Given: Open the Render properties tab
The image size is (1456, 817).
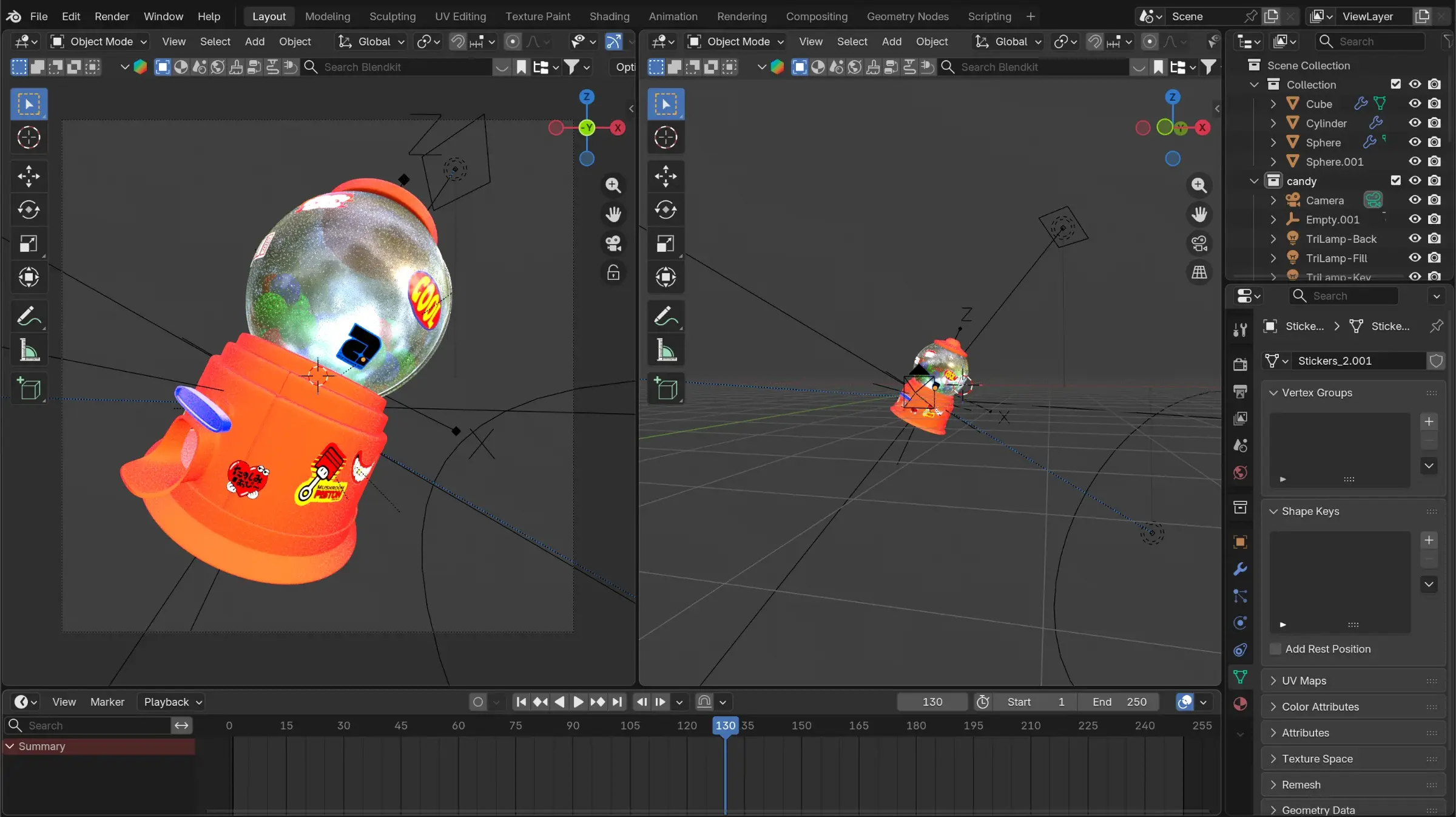Looking at the screenshot, I should coord(1240,364).
